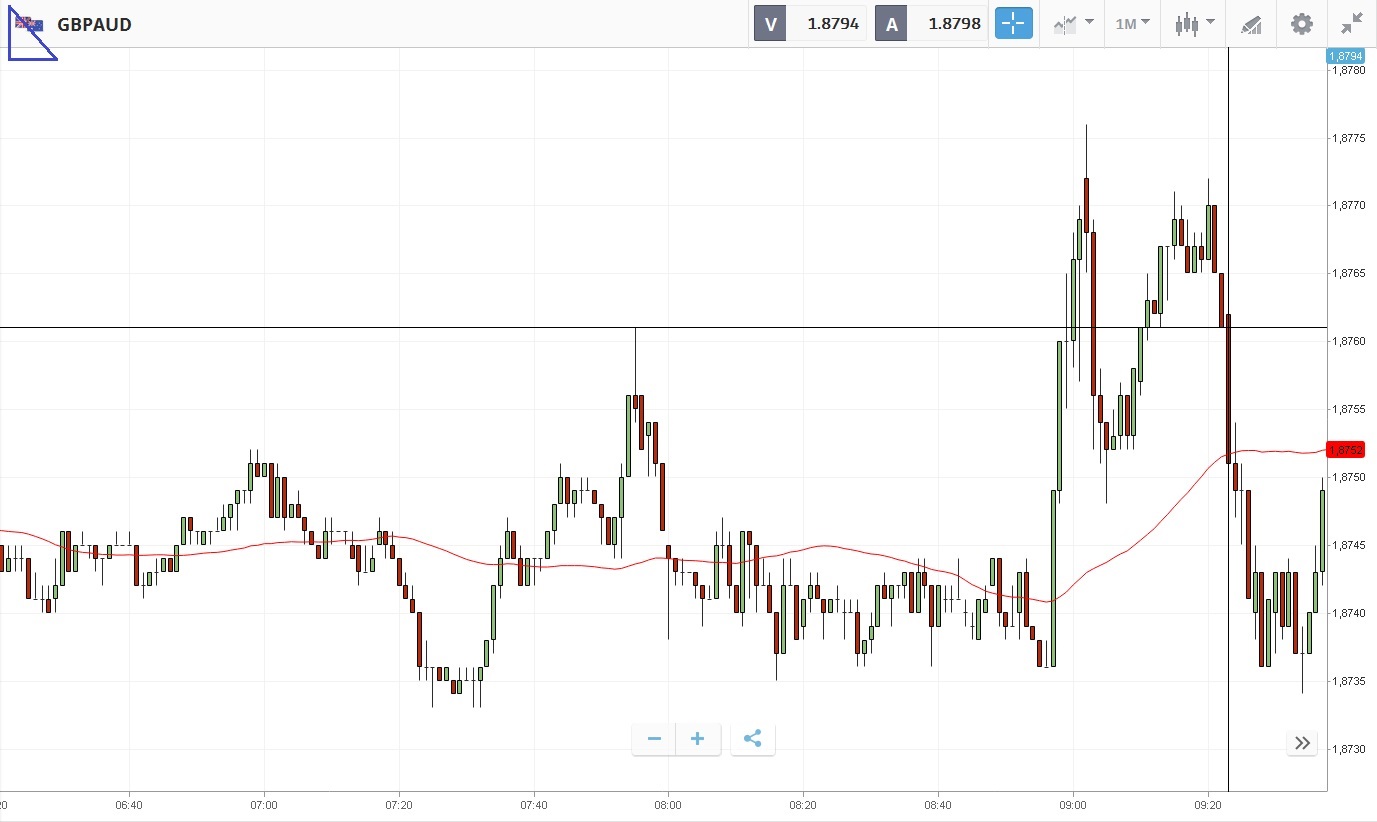The width and height of the screenshot is (1377, 822).
Task: Open the 1M timeframe dropdown
Action: click(x=1133, y=23)
